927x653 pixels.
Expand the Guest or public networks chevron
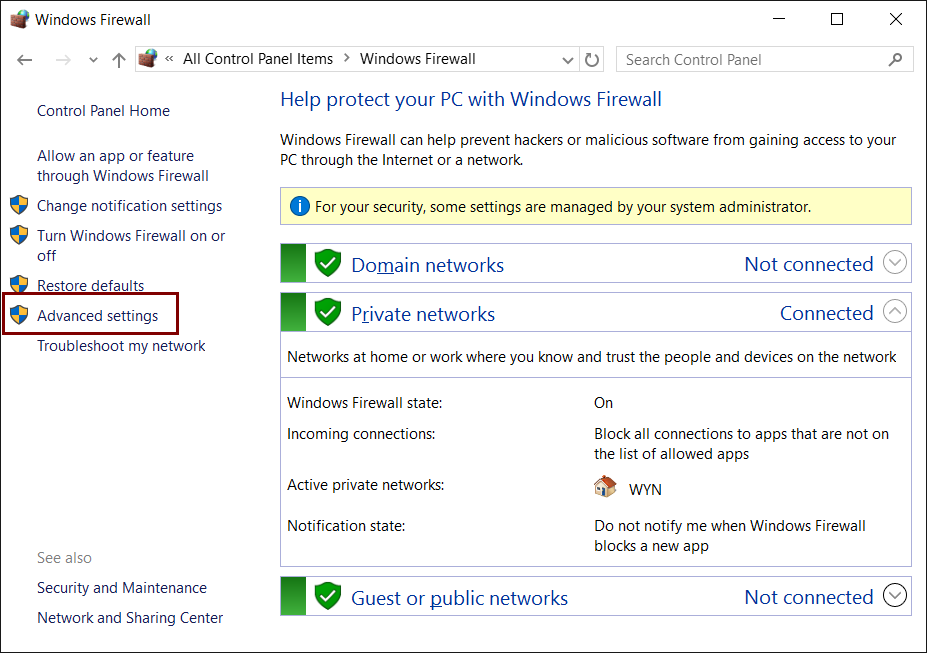point(895,595)
